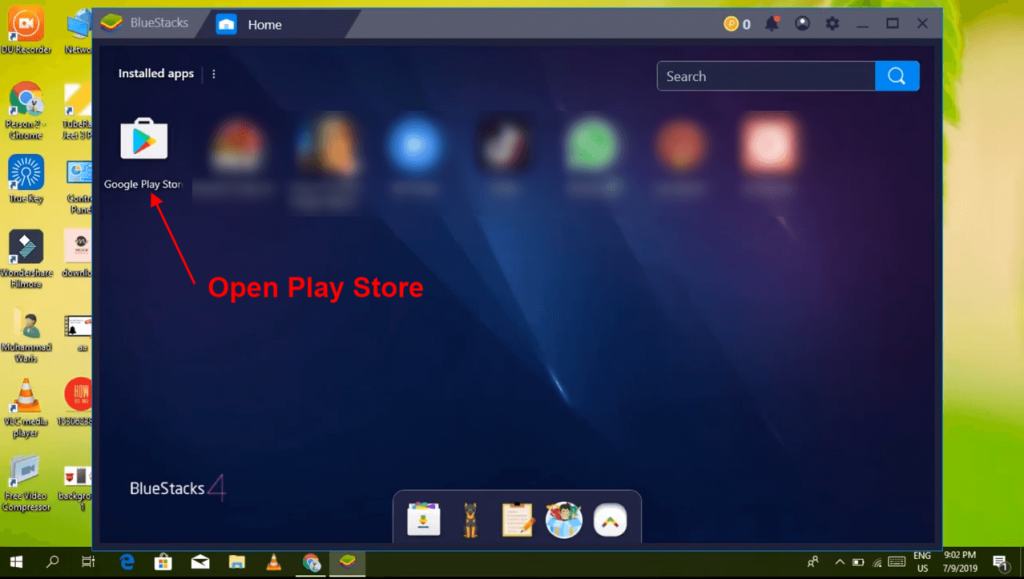
Task: Open VLC from the taskbar
Action: pos(274,562)
